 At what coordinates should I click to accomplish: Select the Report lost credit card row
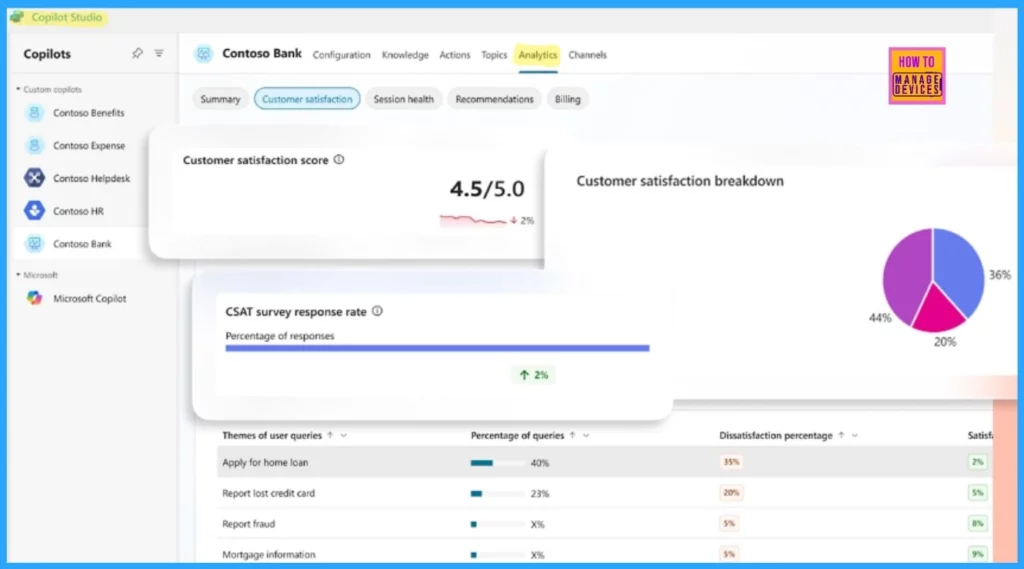coord(604,493)
